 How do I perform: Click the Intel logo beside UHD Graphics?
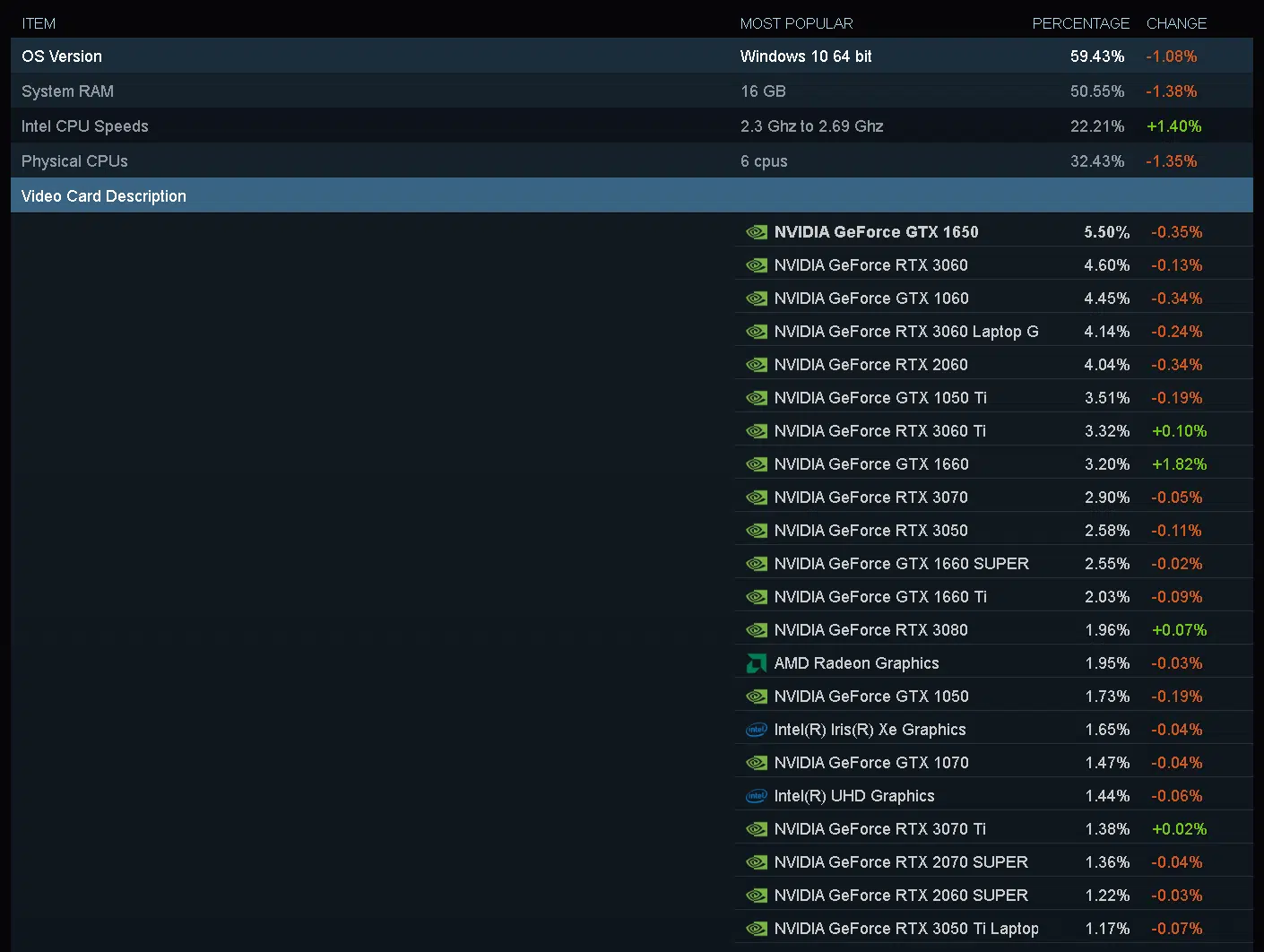757,796
